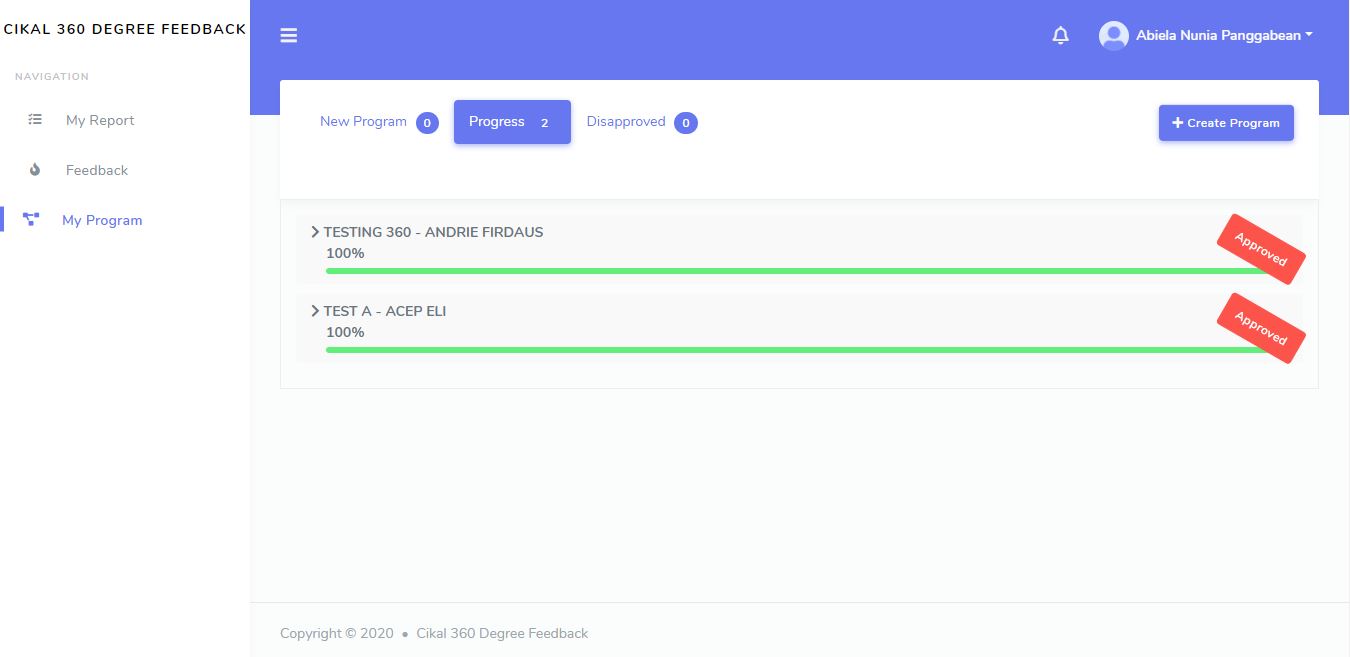Viewport: 1350px width, 657px height.
Task: Click the Approved ribbon on TEST A
Action: click(x=1260, y=328)
